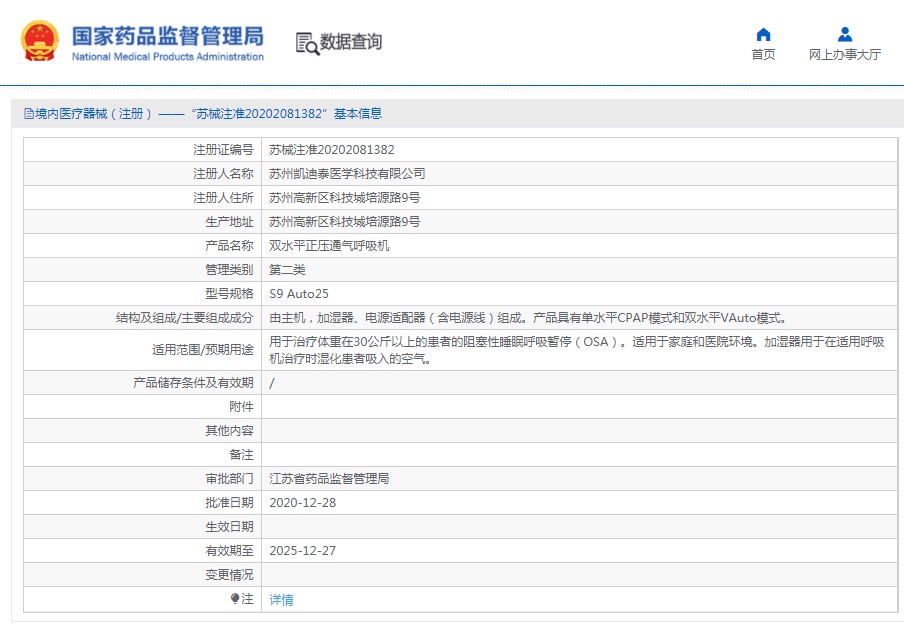The height and width of the screenshot is (634, 904).
Task: Click expiry date 2025-12-27
Action: coord(303,550)
